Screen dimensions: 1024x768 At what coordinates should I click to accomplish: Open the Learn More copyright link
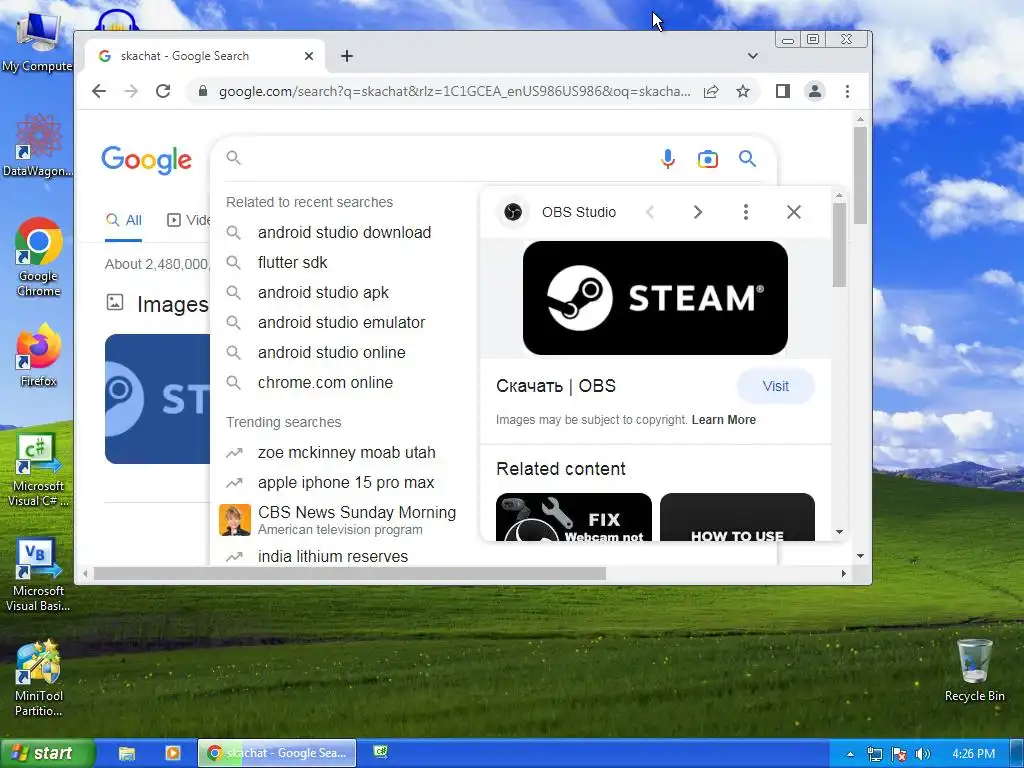click(724, 420)
